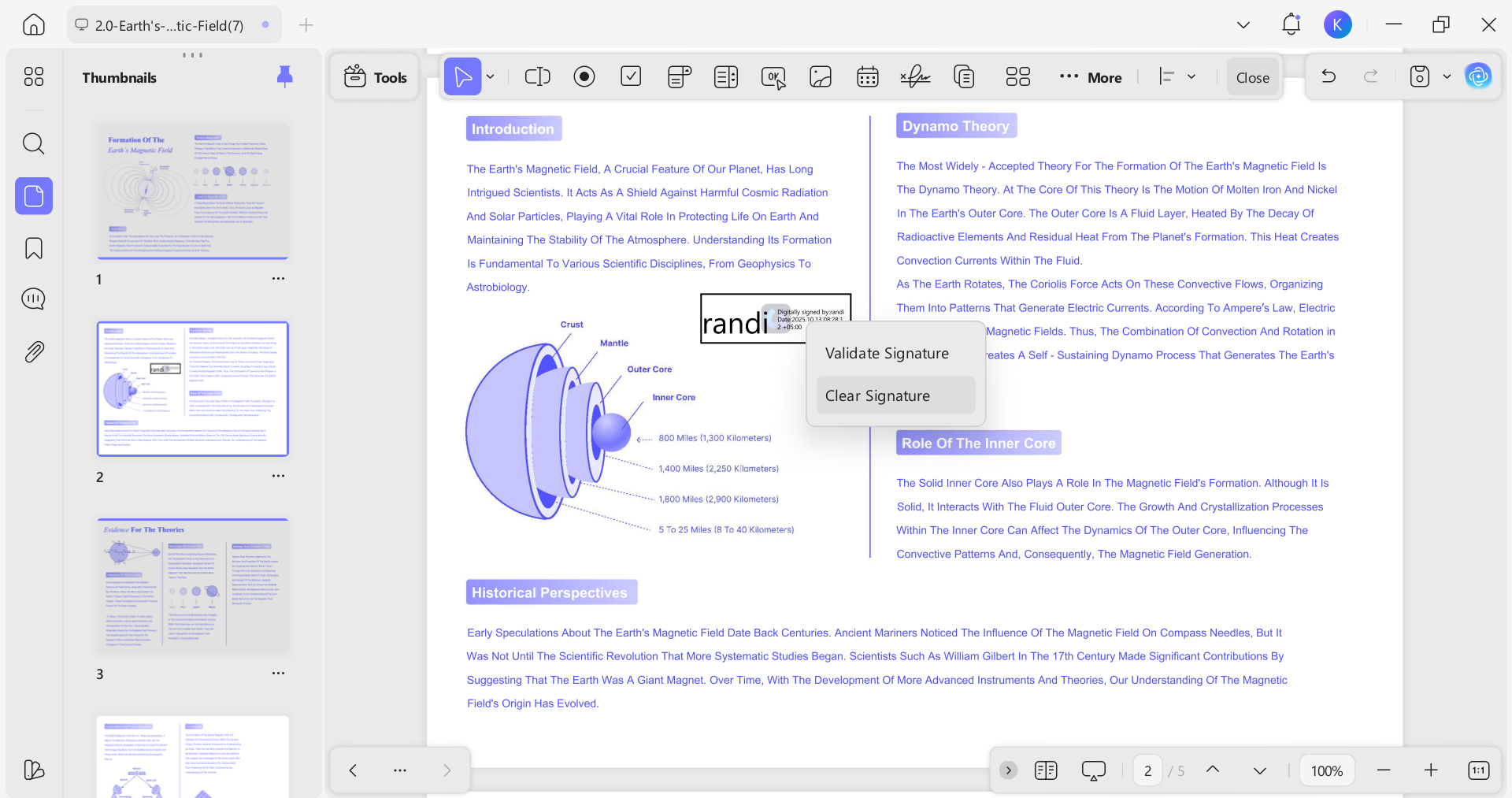Viewport: 1512px width, 798px height.
Task: Open options menu for page 2 thumbnail
Action: pos(278,476)
